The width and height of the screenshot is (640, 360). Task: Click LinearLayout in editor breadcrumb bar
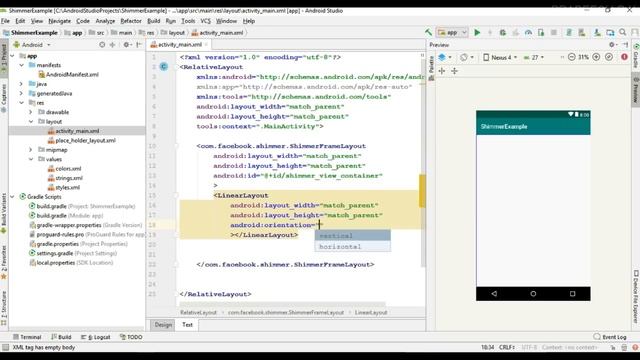coord(371,313)
